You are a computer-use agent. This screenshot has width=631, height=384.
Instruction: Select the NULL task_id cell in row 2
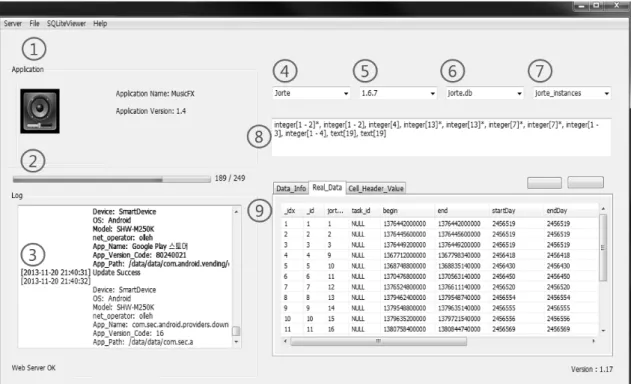pyautogui.click(x=358, y=234)
